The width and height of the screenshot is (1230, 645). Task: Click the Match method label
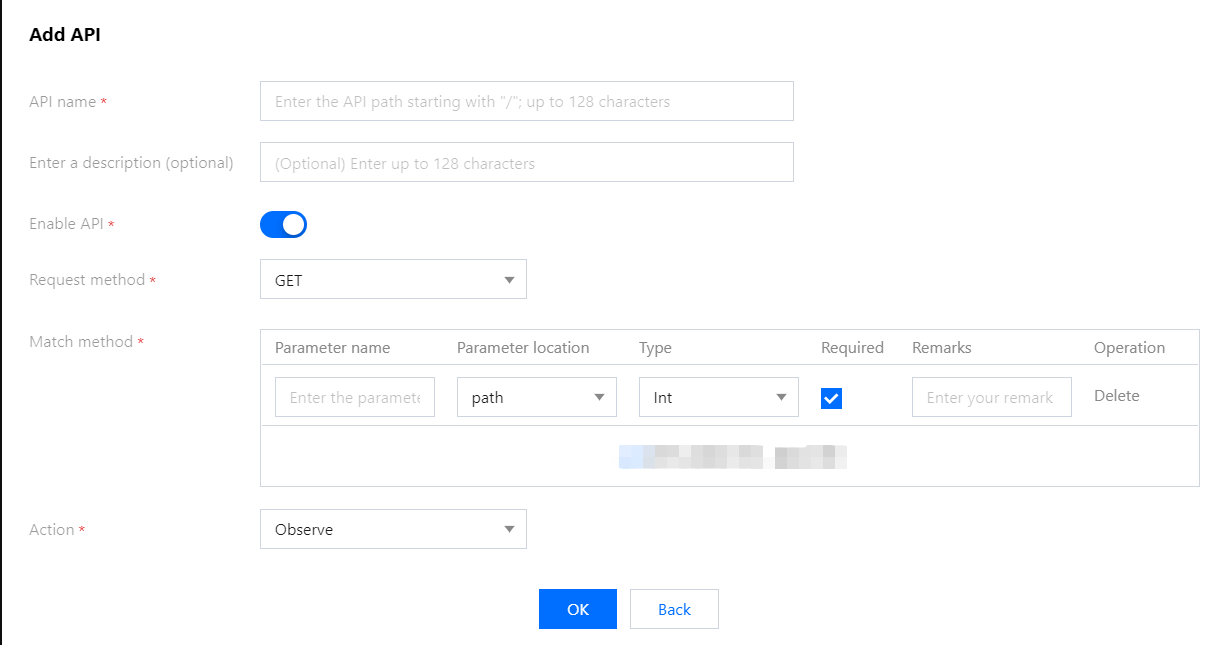[81, 342]
